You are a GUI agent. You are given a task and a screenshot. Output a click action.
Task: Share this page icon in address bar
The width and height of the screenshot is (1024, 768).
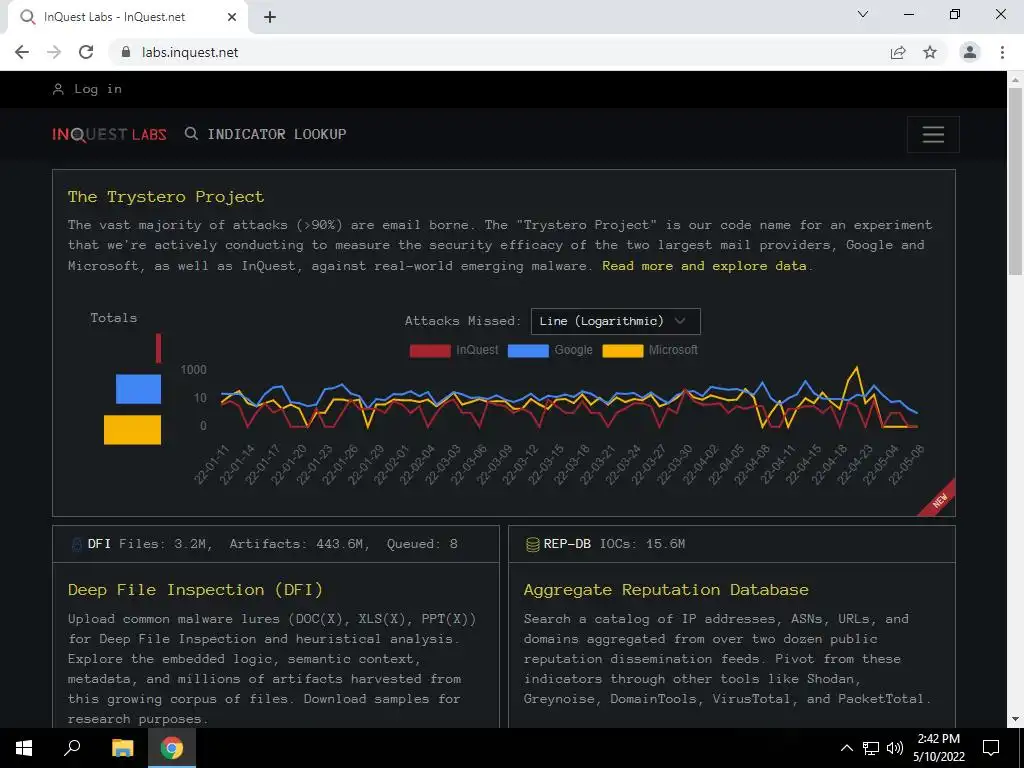click(898, 52)
